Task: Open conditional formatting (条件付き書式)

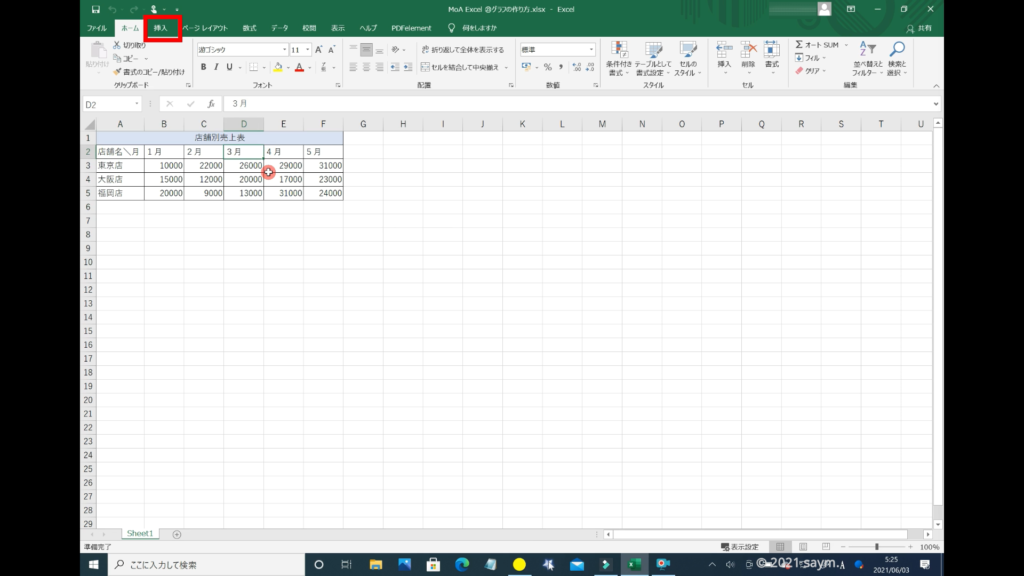Action: coord(619,58)
